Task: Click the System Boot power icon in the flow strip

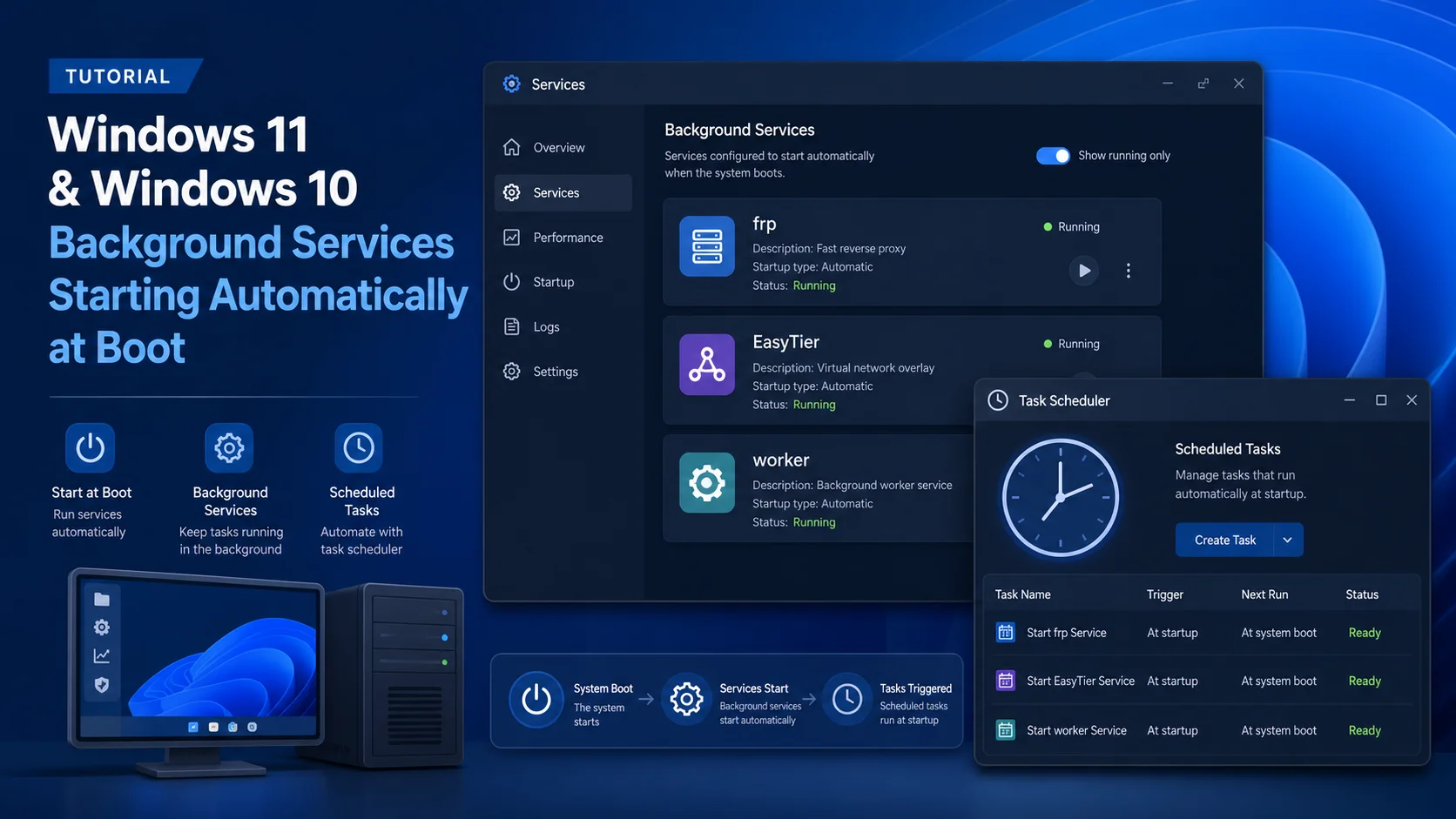Action: 536,699
